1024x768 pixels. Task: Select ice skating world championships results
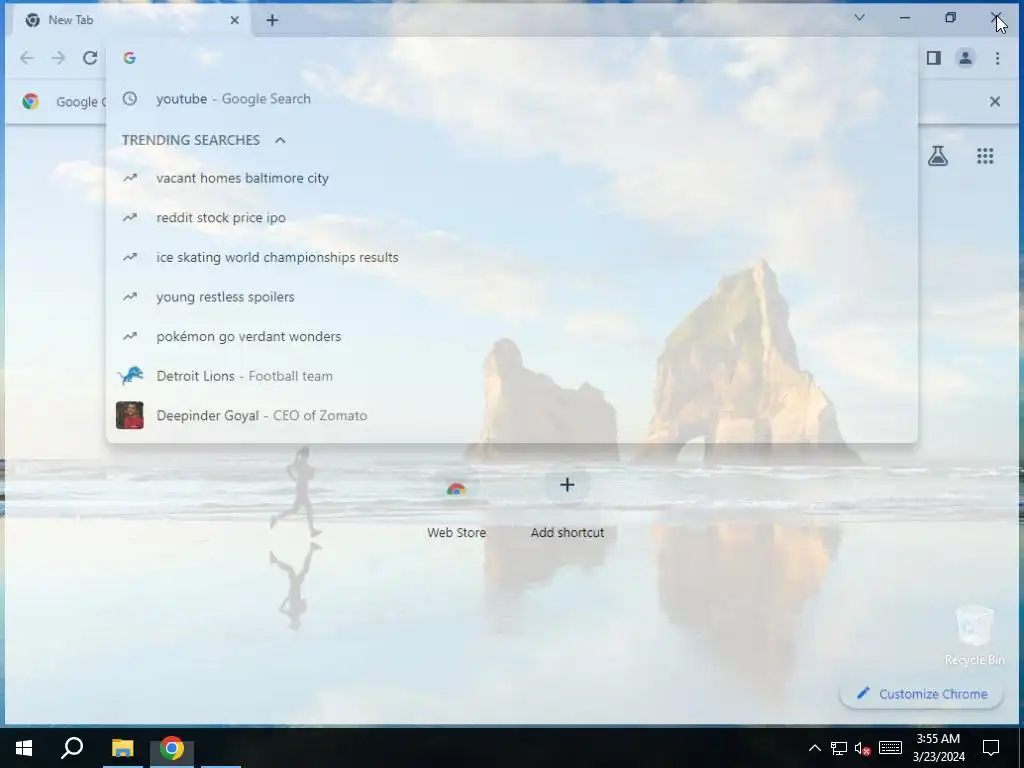511,257
